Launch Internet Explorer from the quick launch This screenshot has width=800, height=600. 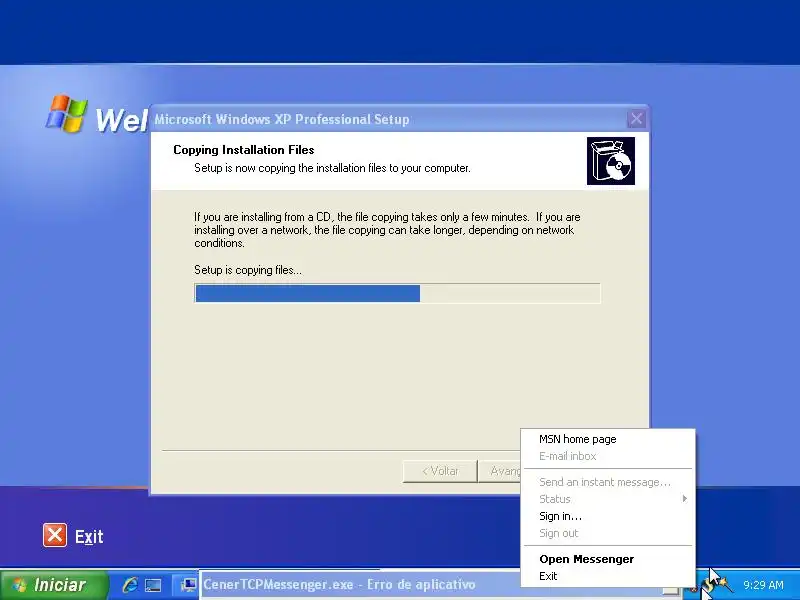click(x=130, y=585)
